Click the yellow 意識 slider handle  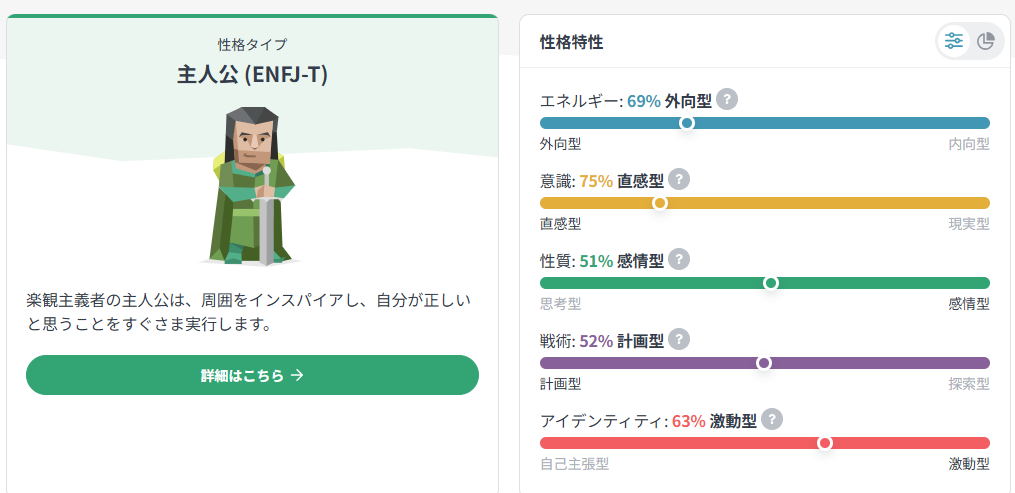click(x=660, y=203)
